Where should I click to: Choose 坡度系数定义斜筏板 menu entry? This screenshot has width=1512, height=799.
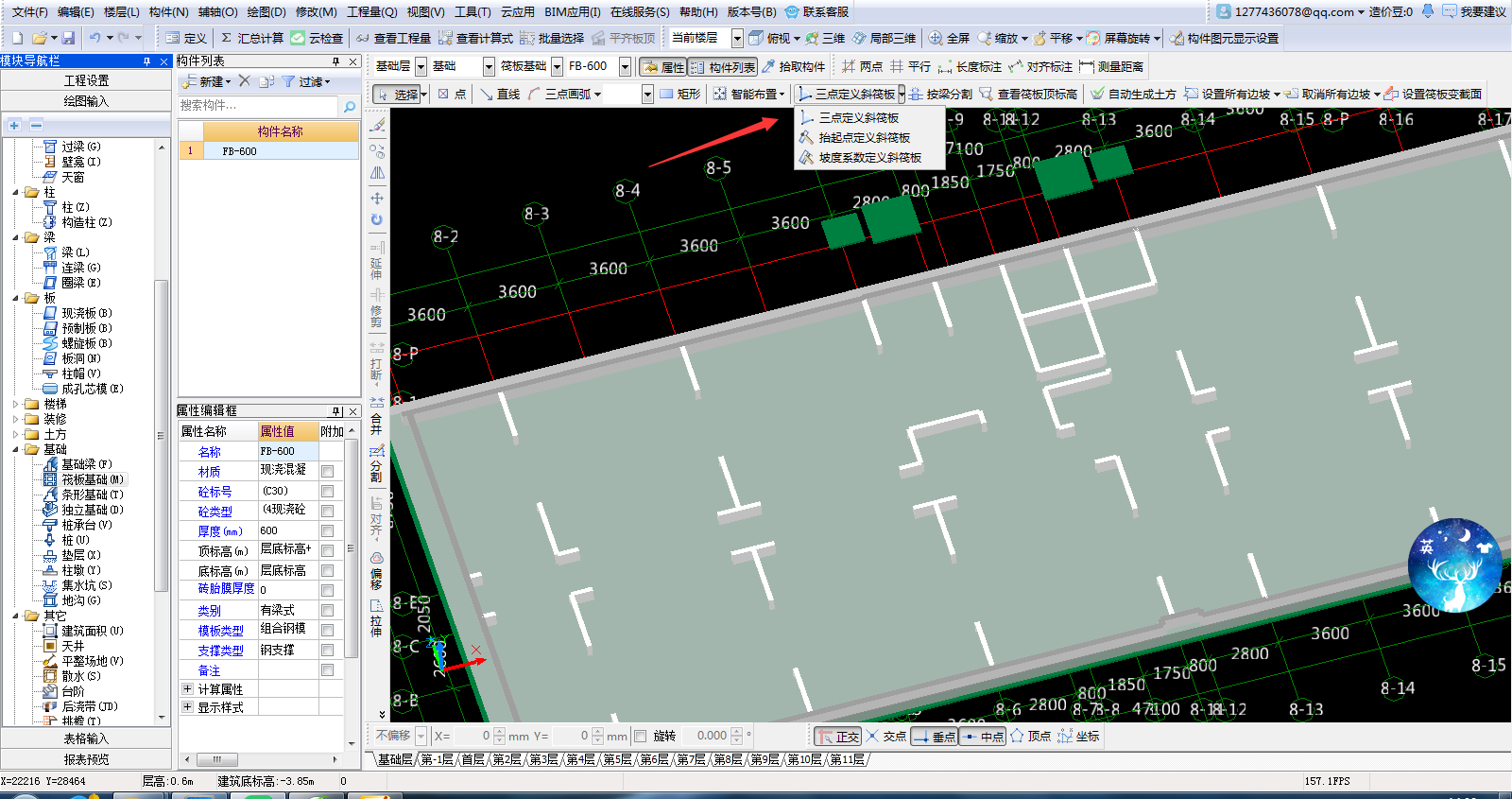click(869, 158)
